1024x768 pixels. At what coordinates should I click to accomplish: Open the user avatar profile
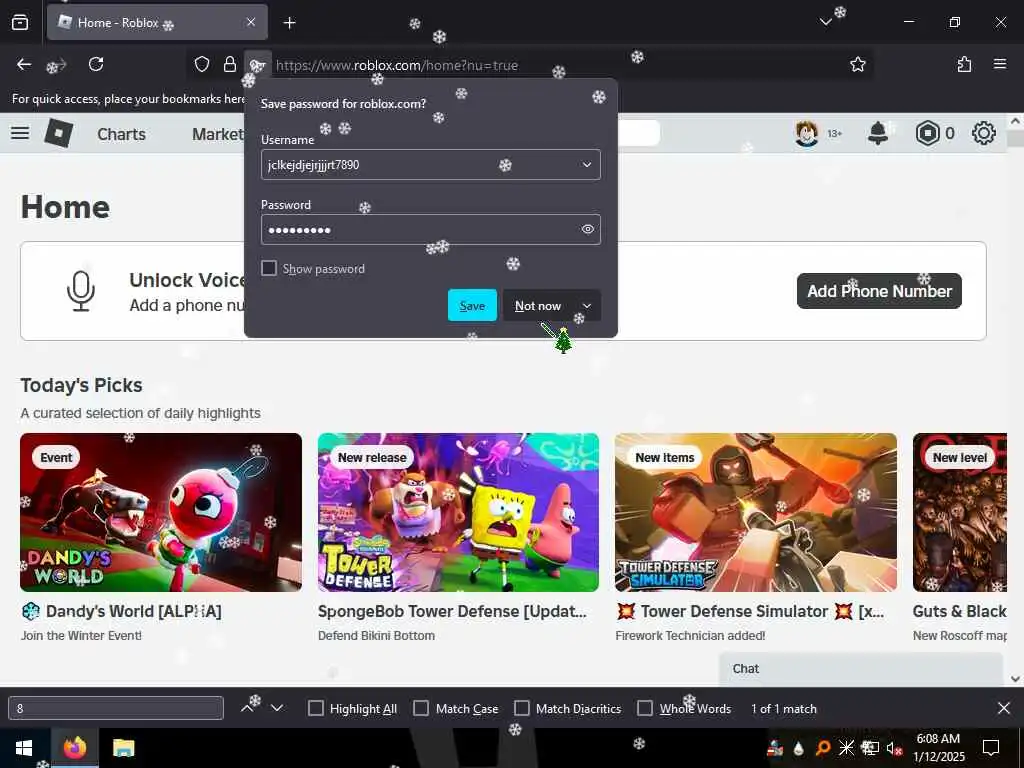(x=807, y=133)
